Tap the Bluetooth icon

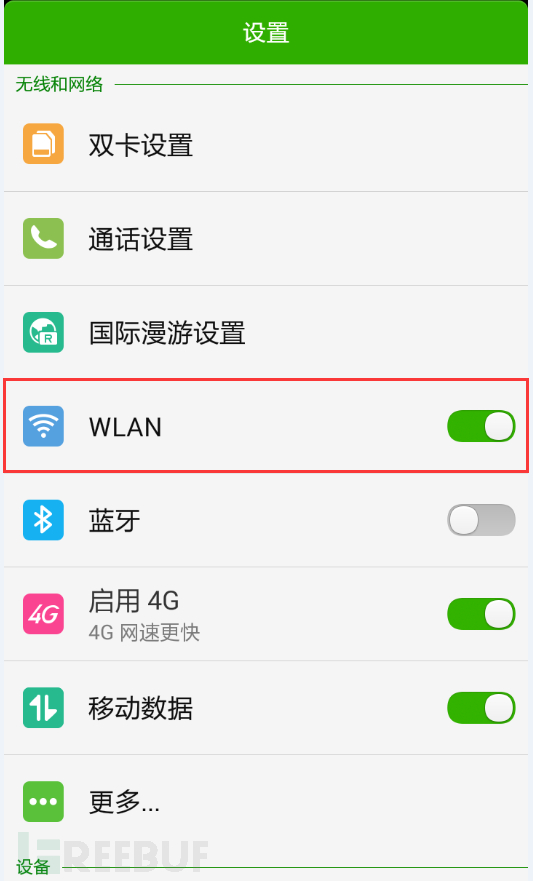click(x=43, y=520)
